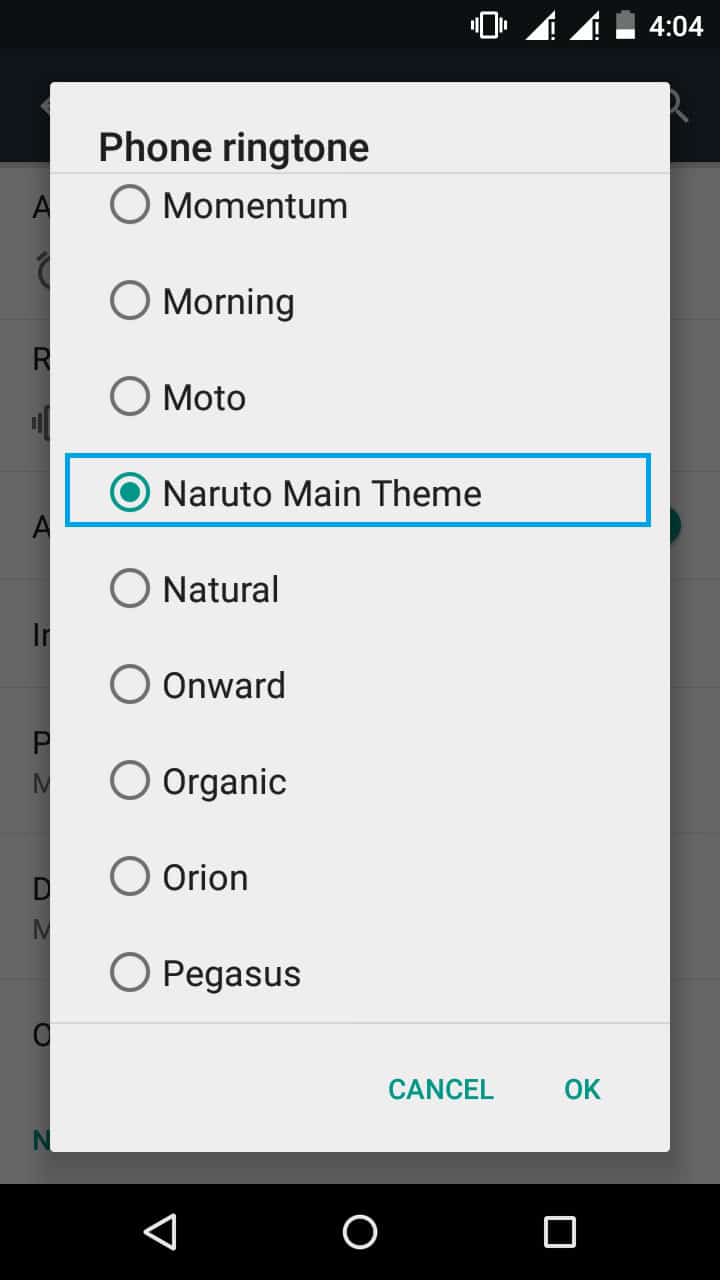721x1280 pixels.
Task: Pick the Pegasus ringtone
Action: coord(359,973)
